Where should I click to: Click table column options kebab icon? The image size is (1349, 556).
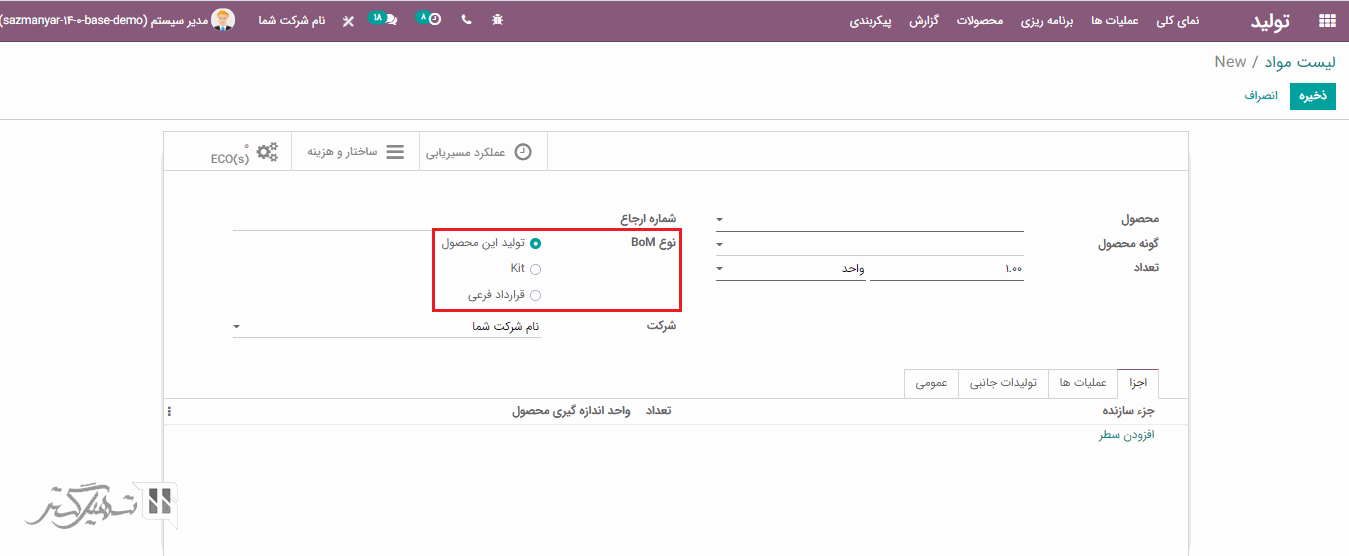pos(169,411)
